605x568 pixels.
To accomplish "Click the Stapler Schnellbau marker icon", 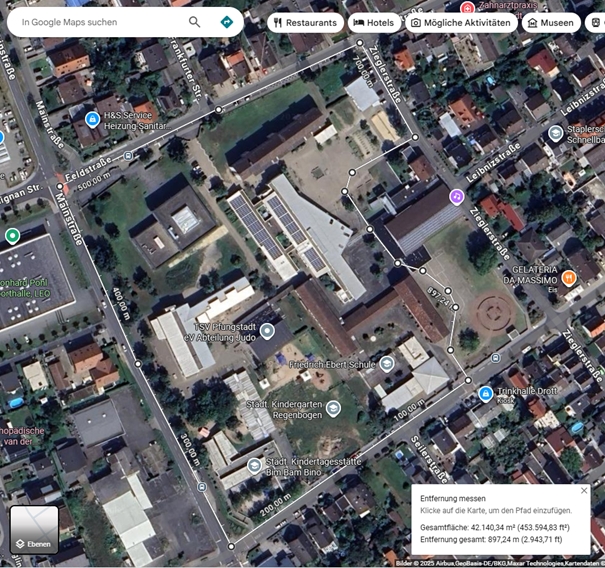I will click(556, 133).
